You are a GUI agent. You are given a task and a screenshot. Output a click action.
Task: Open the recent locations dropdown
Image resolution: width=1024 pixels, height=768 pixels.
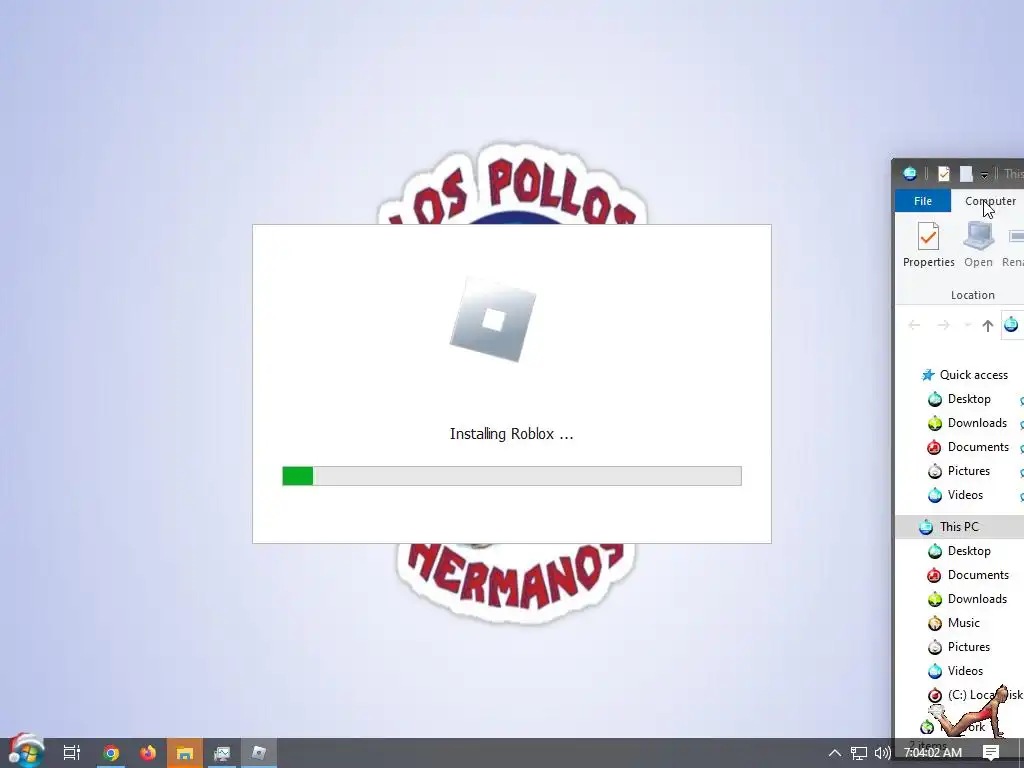pyautogui.click(x=968, y=325)
